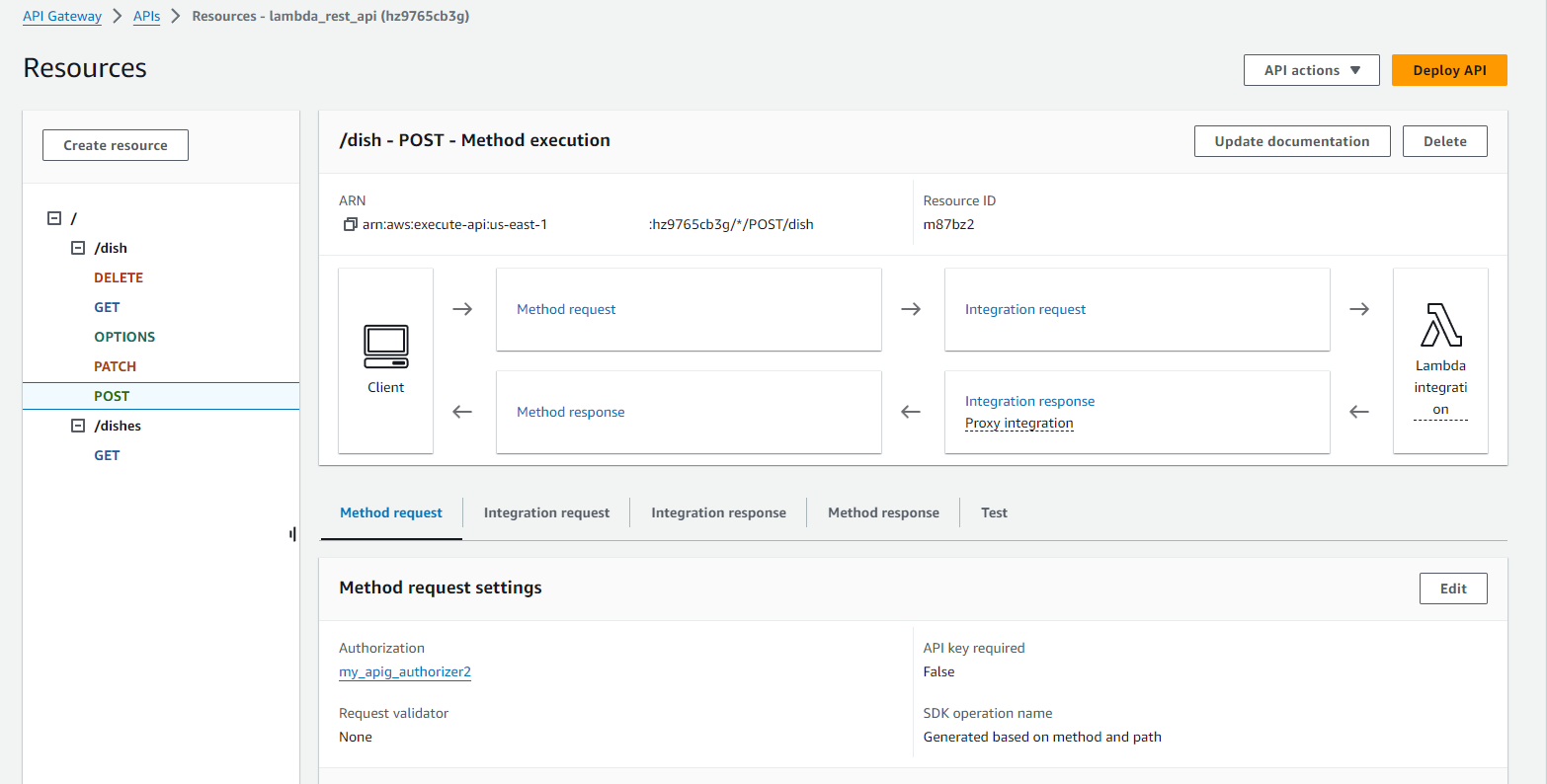Click the root / resource label
1547x784 pixels.
click(74, 218)
